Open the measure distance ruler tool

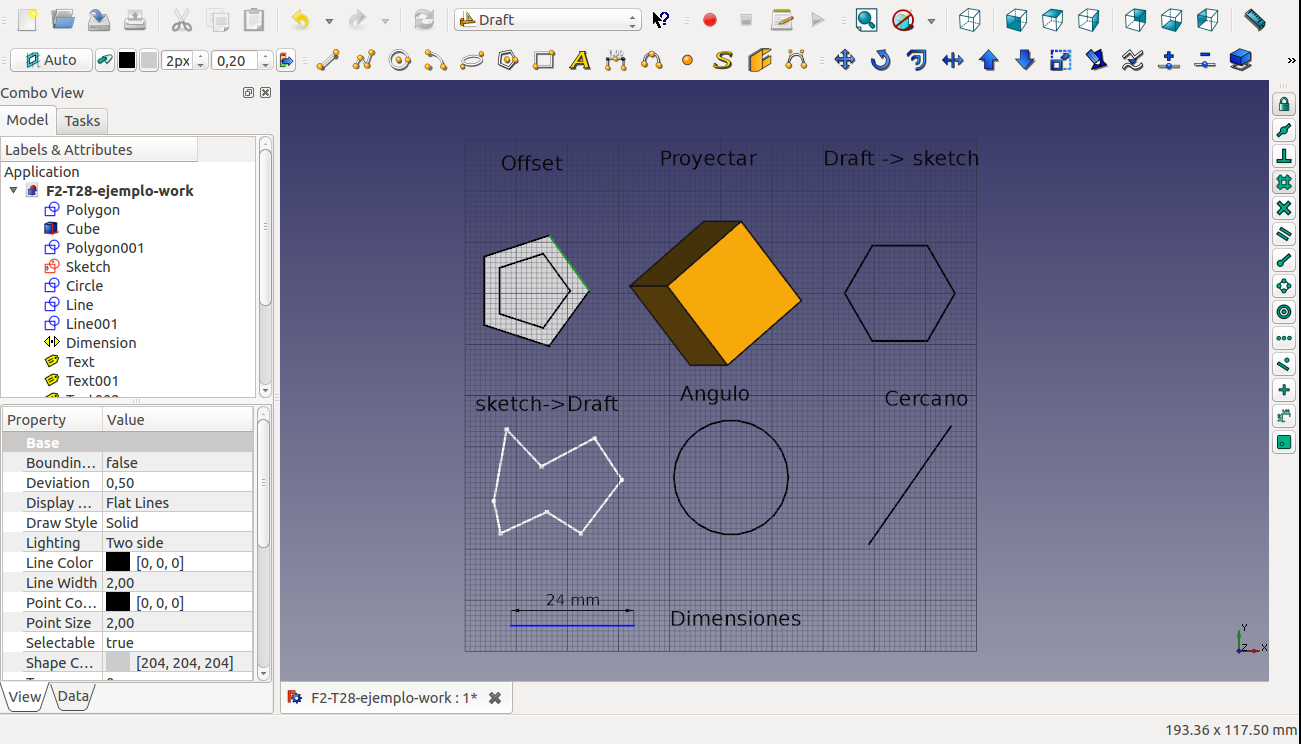coord(1254,20)
